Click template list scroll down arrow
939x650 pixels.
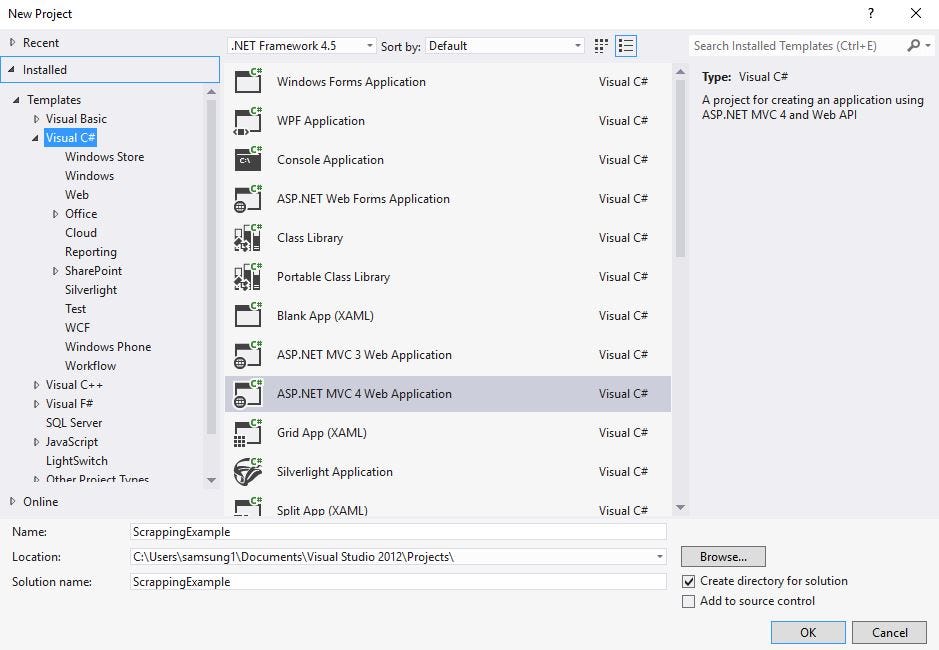[680, 507]
